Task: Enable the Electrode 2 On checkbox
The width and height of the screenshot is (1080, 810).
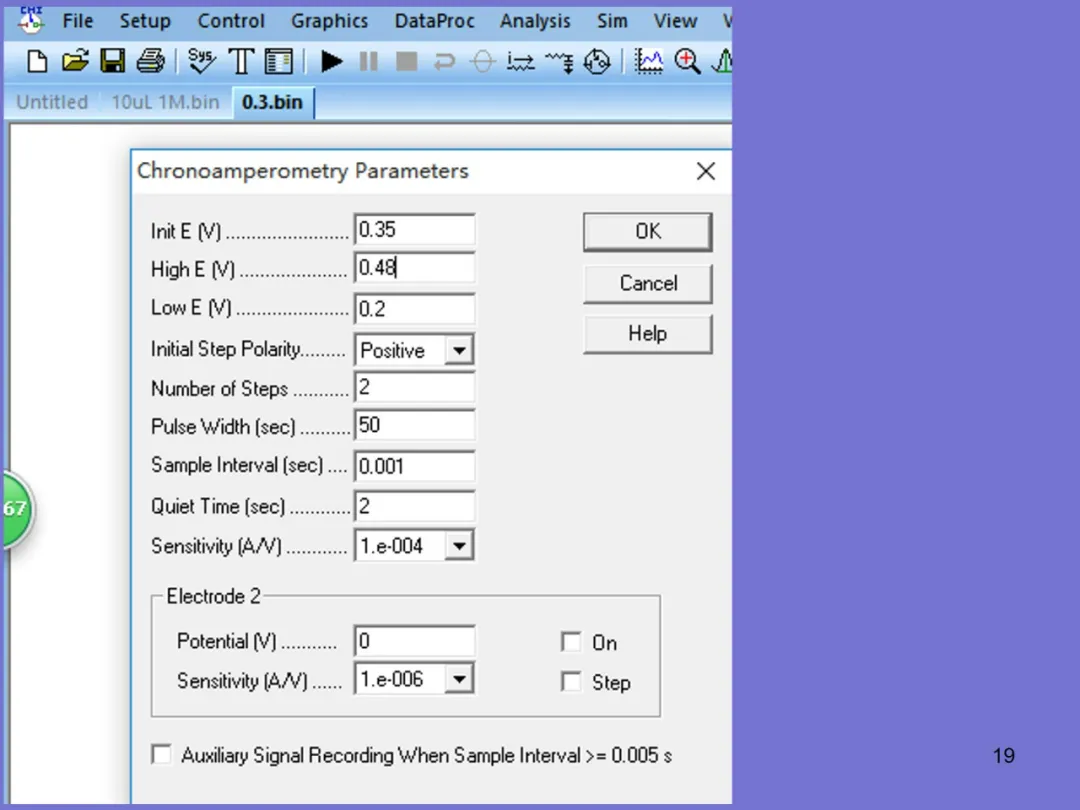Action: point(571,642)
